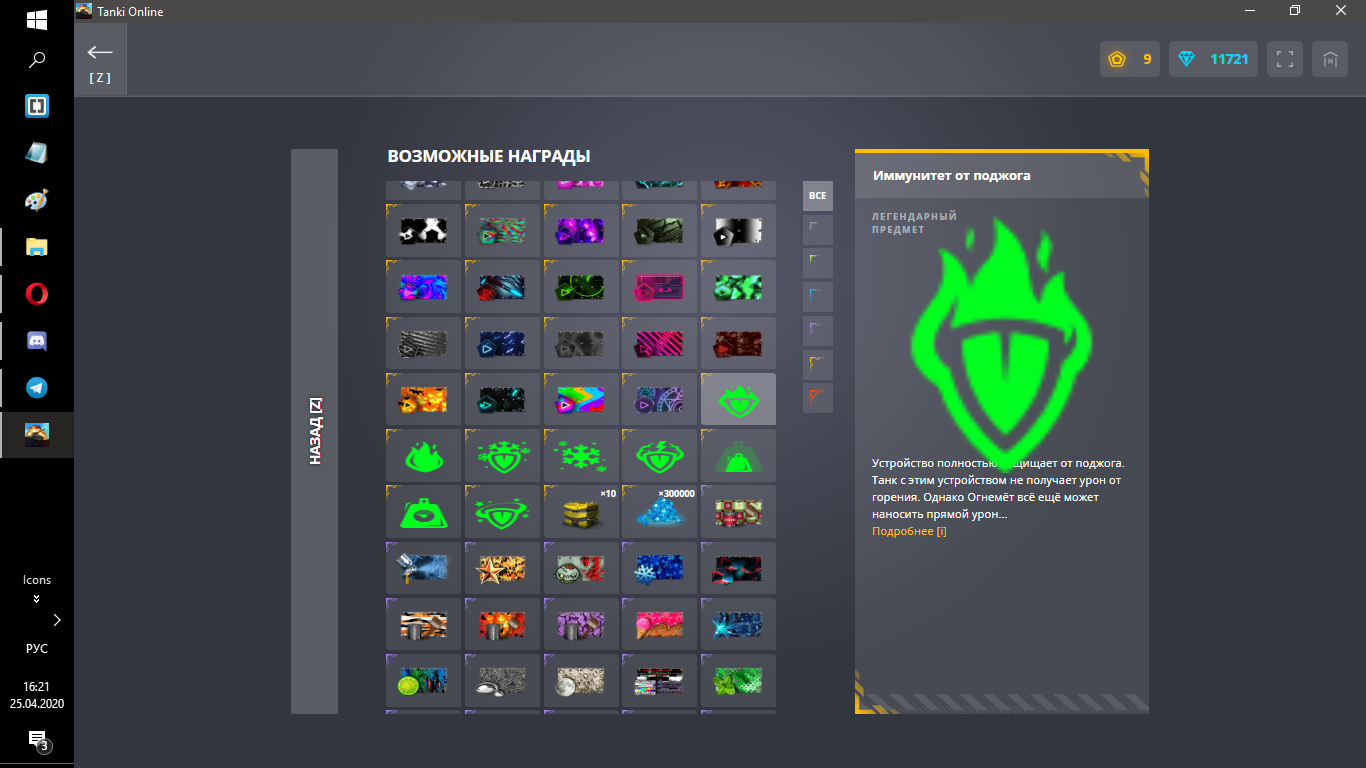Switch the РУС keyboard language indicator
This screenshot has width=1366, height=768.
click(37, 648)
